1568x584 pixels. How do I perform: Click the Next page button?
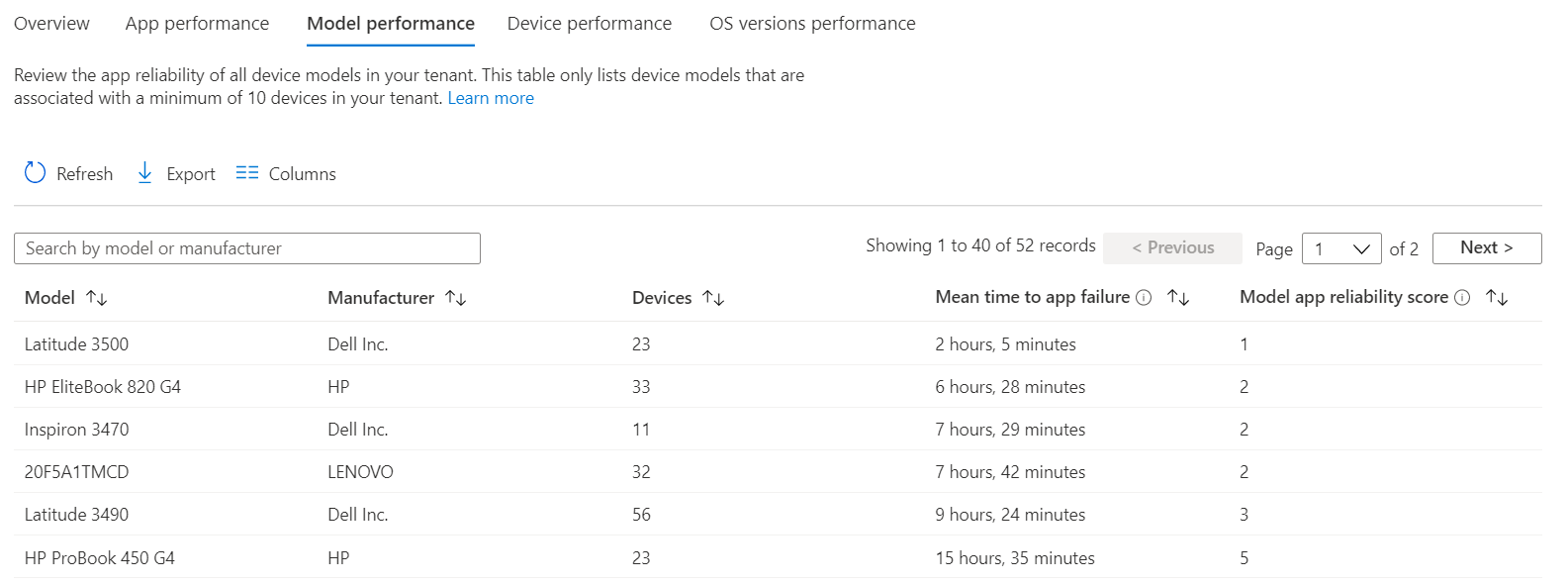1486,248
